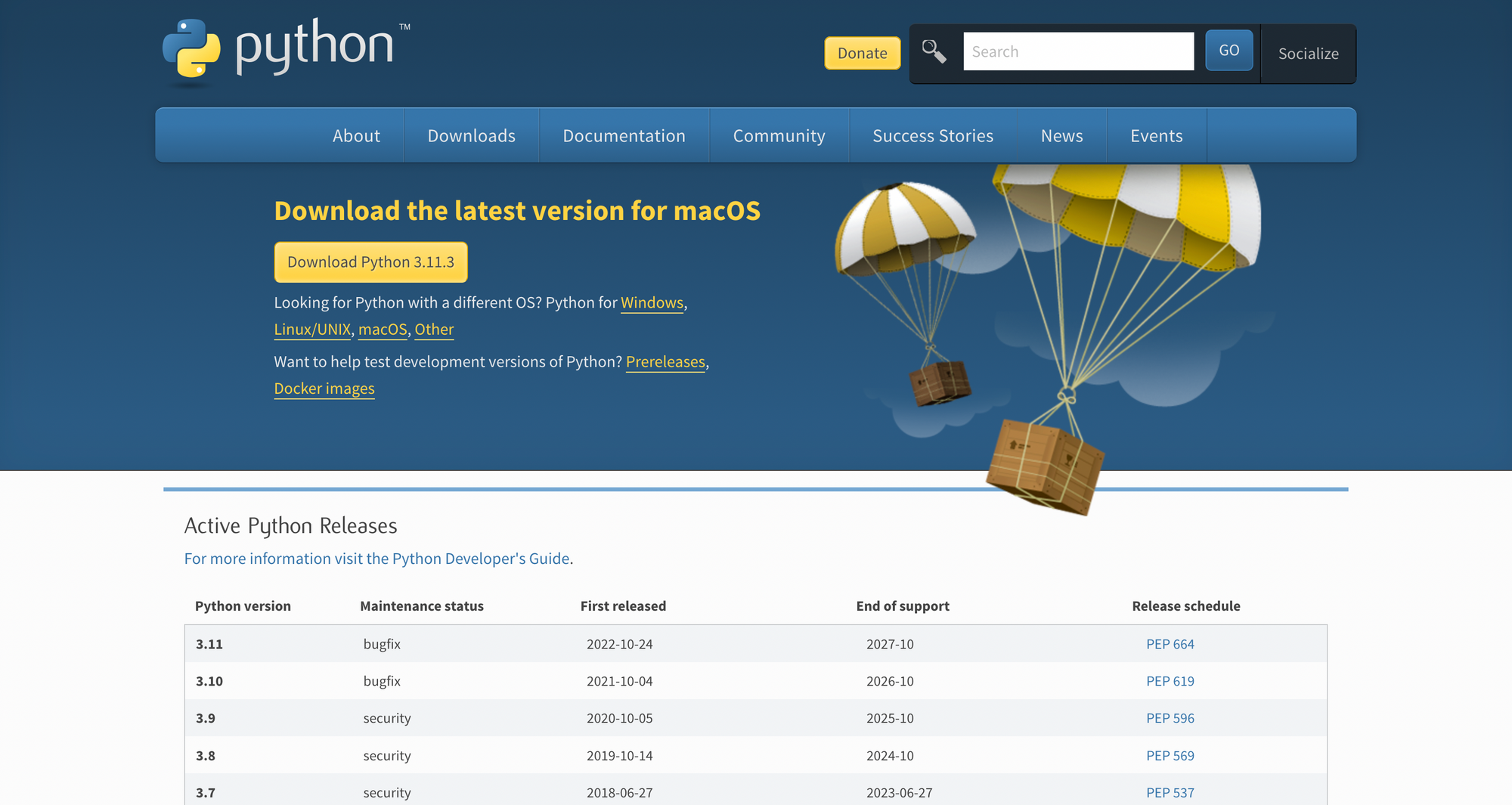Open PEP 664 release schedule link
This screenshot has width=1512, height=805.
[x=1170, y=644]
